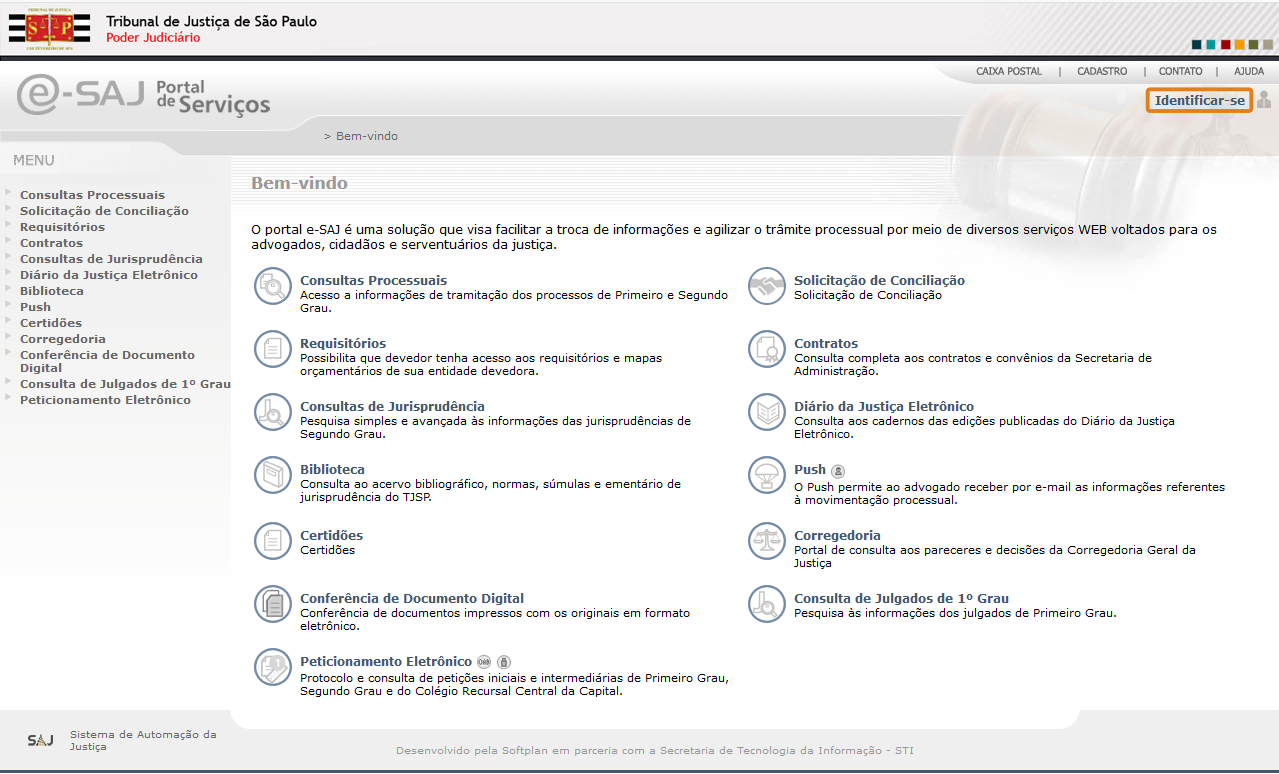
Task: Click the Solicitação de Conciliação heading link in content
Action: coord(879,281)
